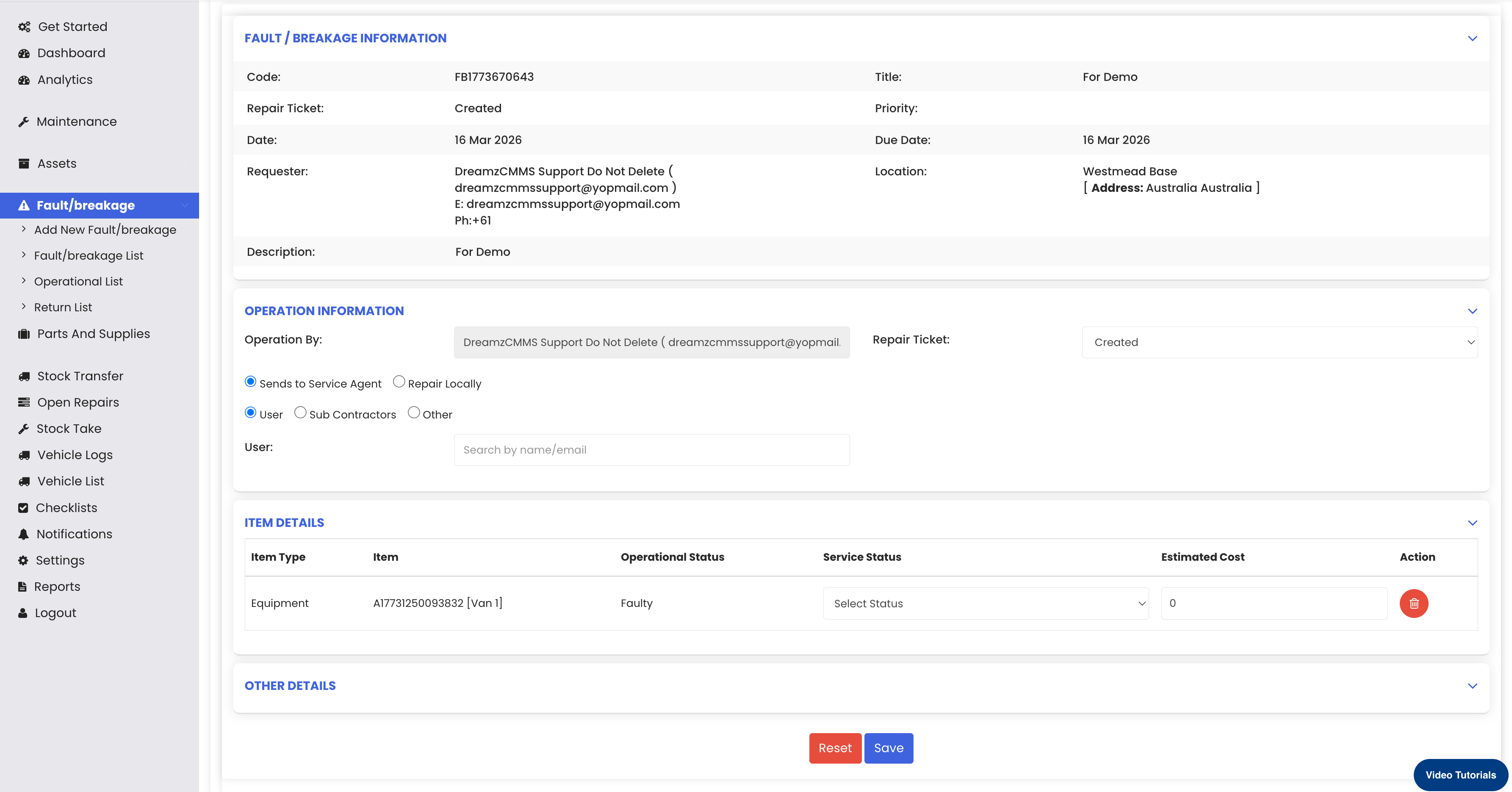1512x792 pixels.
Task: Click the Parts And Supplies briefcase icon
Action: (x=24, y=334)
